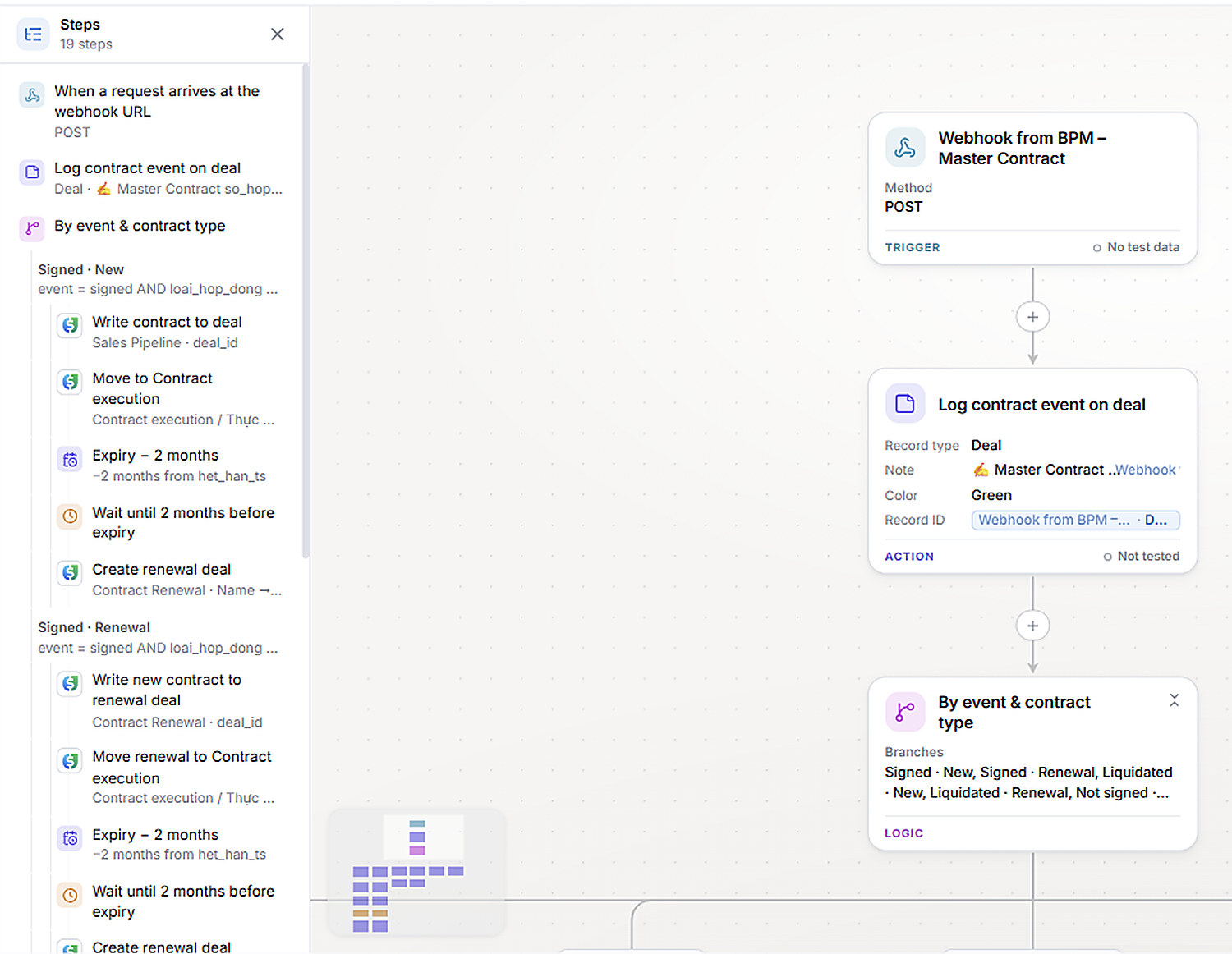Viewport: 1232px width, 954px height.
Task: Click 'ACTION' label on log event card
Action: click(909, 556)
